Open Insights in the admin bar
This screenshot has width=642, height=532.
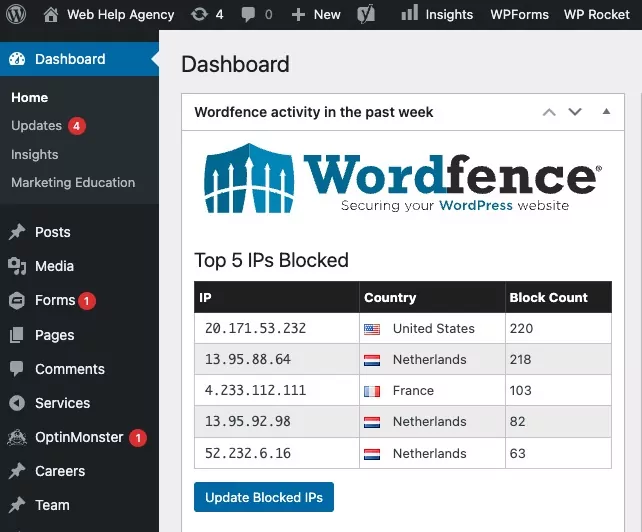[449, 15]
